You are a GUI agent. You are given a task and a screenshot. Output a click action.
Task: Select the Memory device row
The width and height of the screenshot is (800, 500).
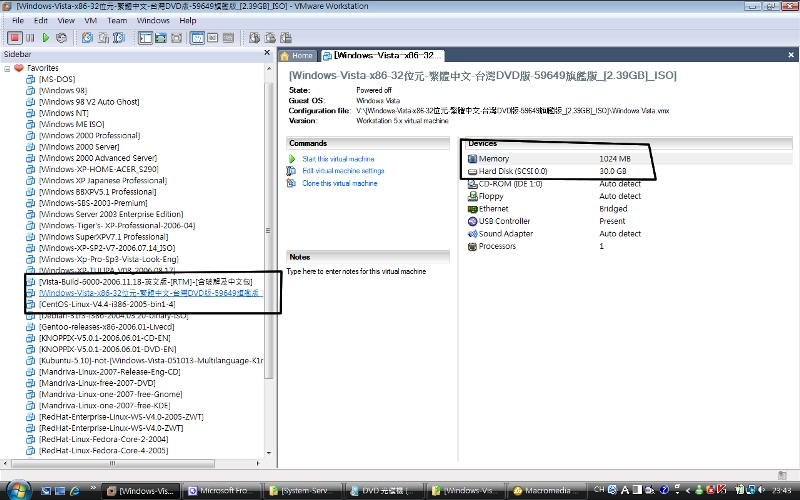[x=630, y=159]
